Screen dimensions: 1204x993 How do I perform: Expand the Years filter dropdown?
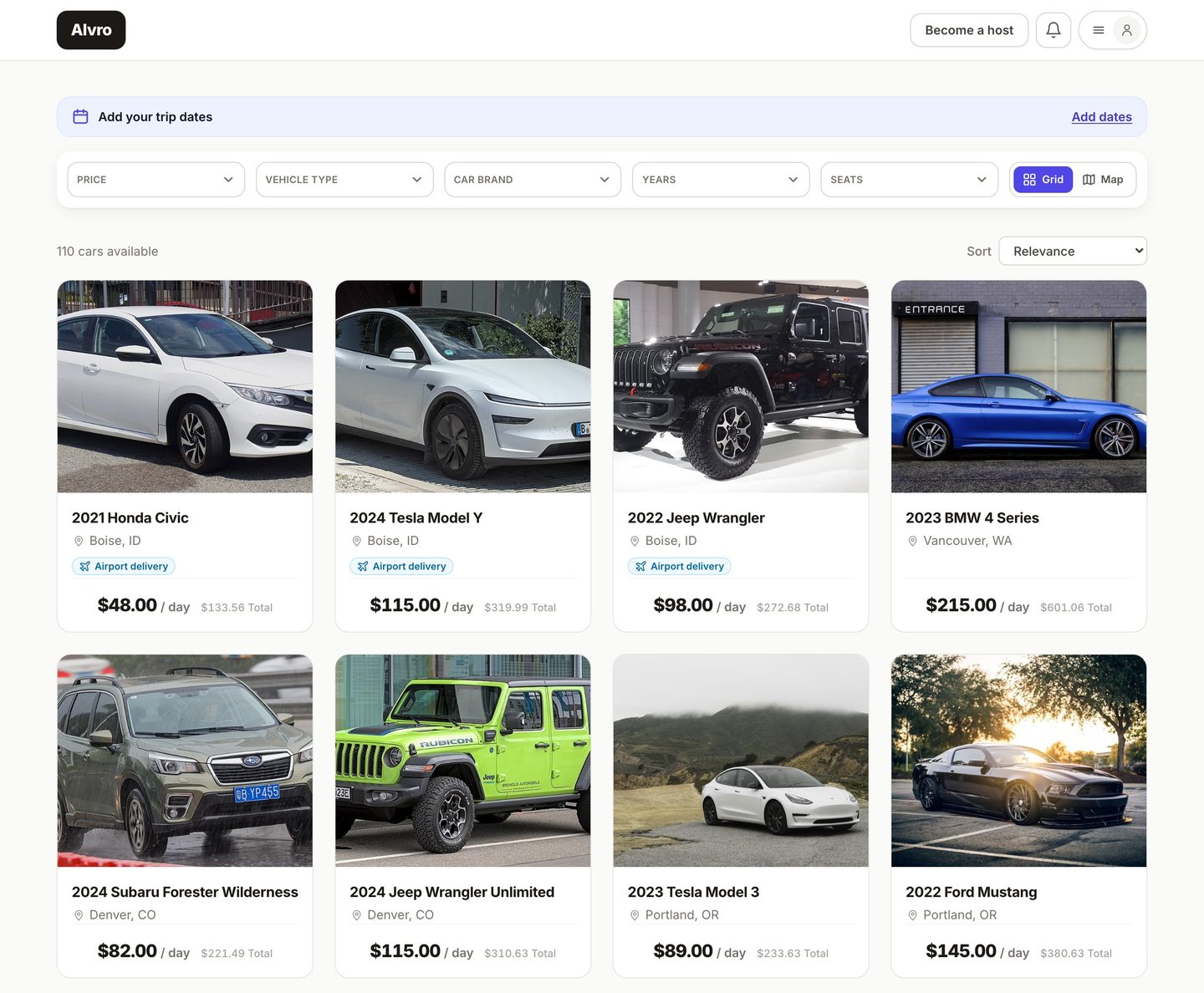[721, 180]
